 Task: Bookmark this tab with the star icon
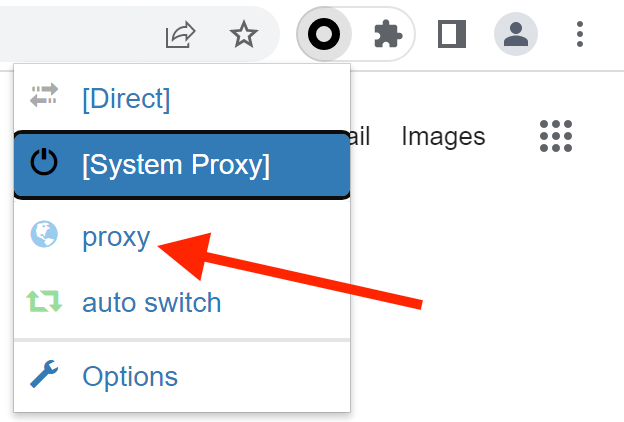(243, 35)
